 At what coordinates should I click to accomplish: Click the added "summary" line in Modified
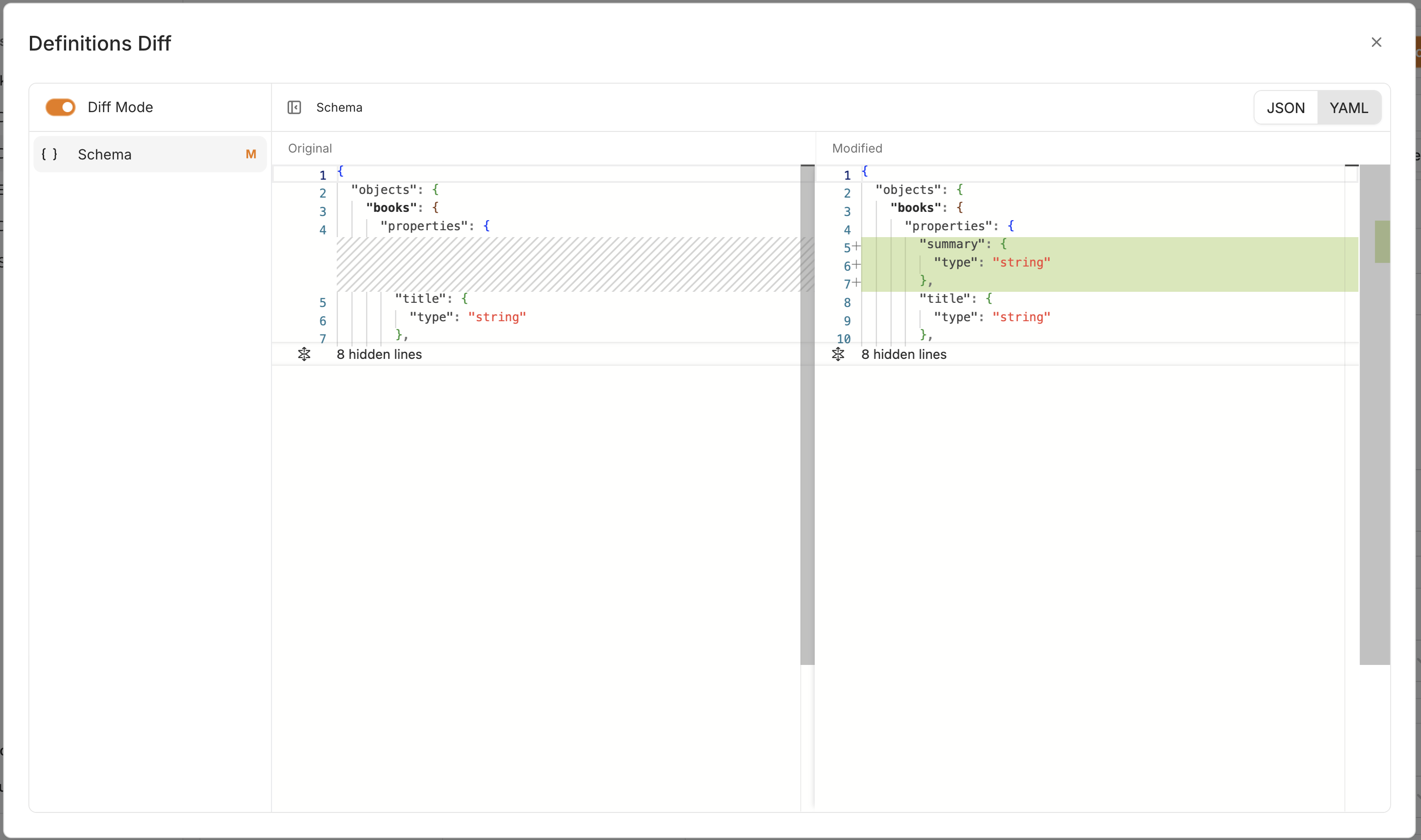coord(962,244)
